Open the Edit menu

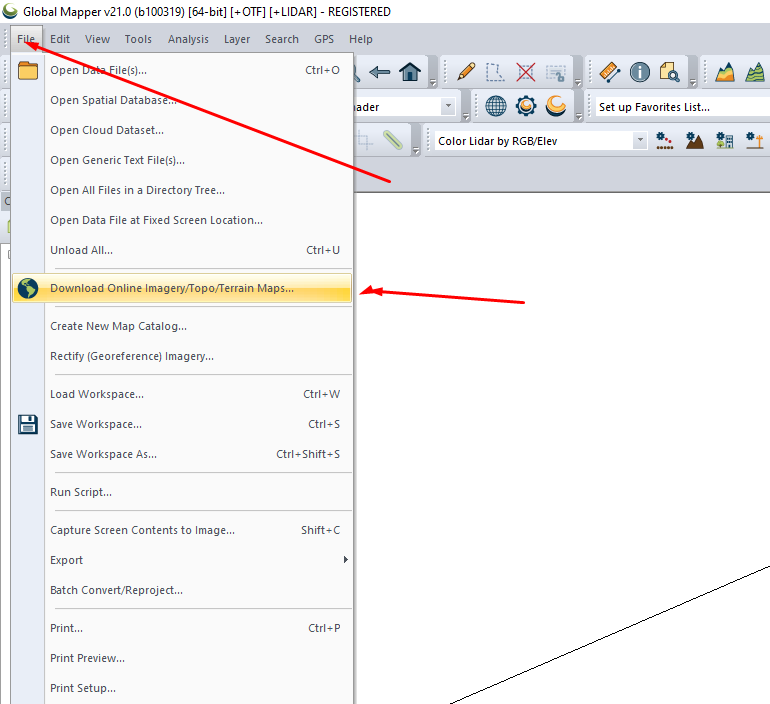60,39
